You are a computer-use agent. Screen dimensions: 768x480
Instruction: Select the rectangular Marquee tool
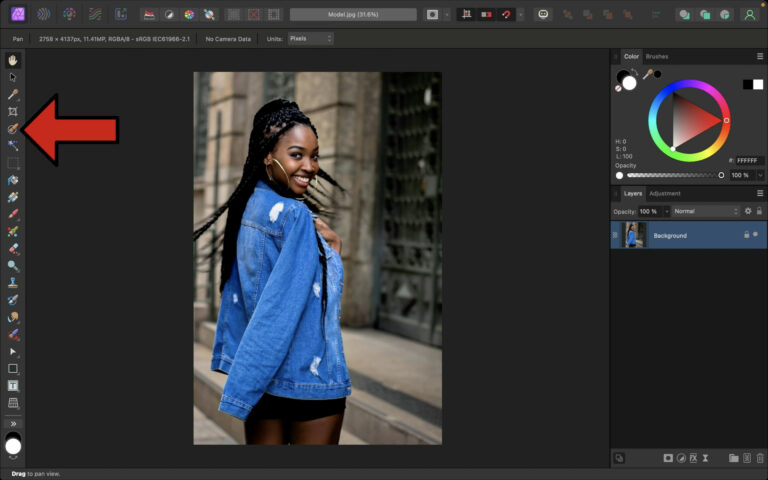(x=13, y=163)
